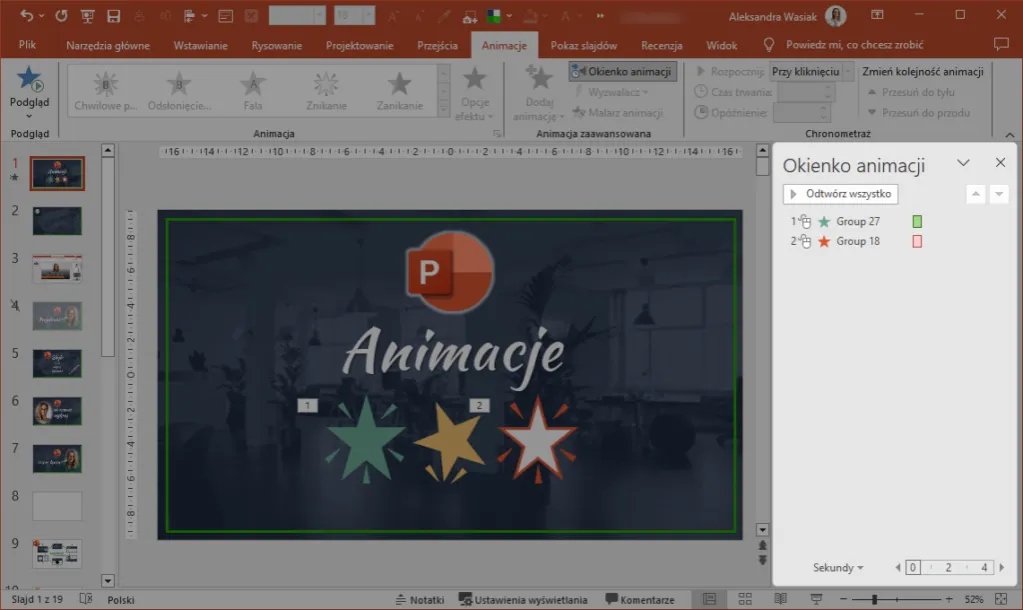Toggle the Okienko animacji pane button
The image size is (1023, 610).
point(622,72)
